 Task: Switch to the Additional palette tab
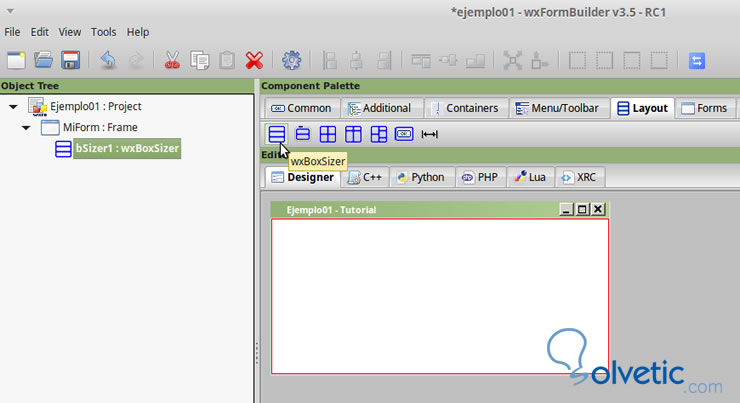coord(380,108)
